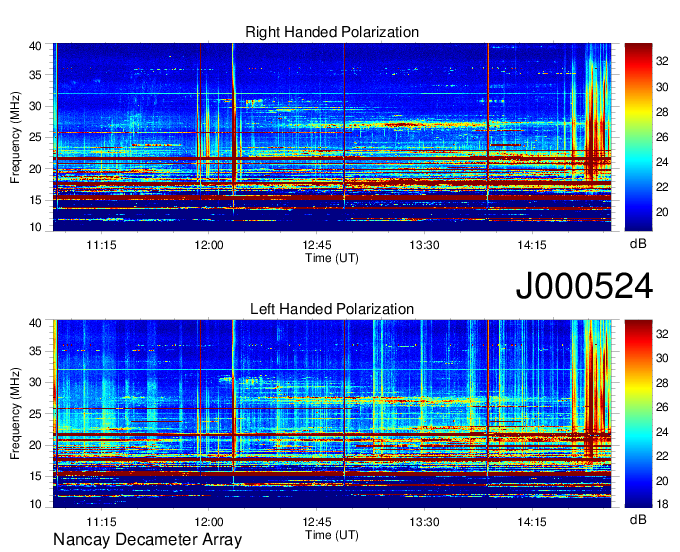This screenshot has width=680, height=552.
Task: Click the dB unit label under the upper colorbar
Action: 638,243
